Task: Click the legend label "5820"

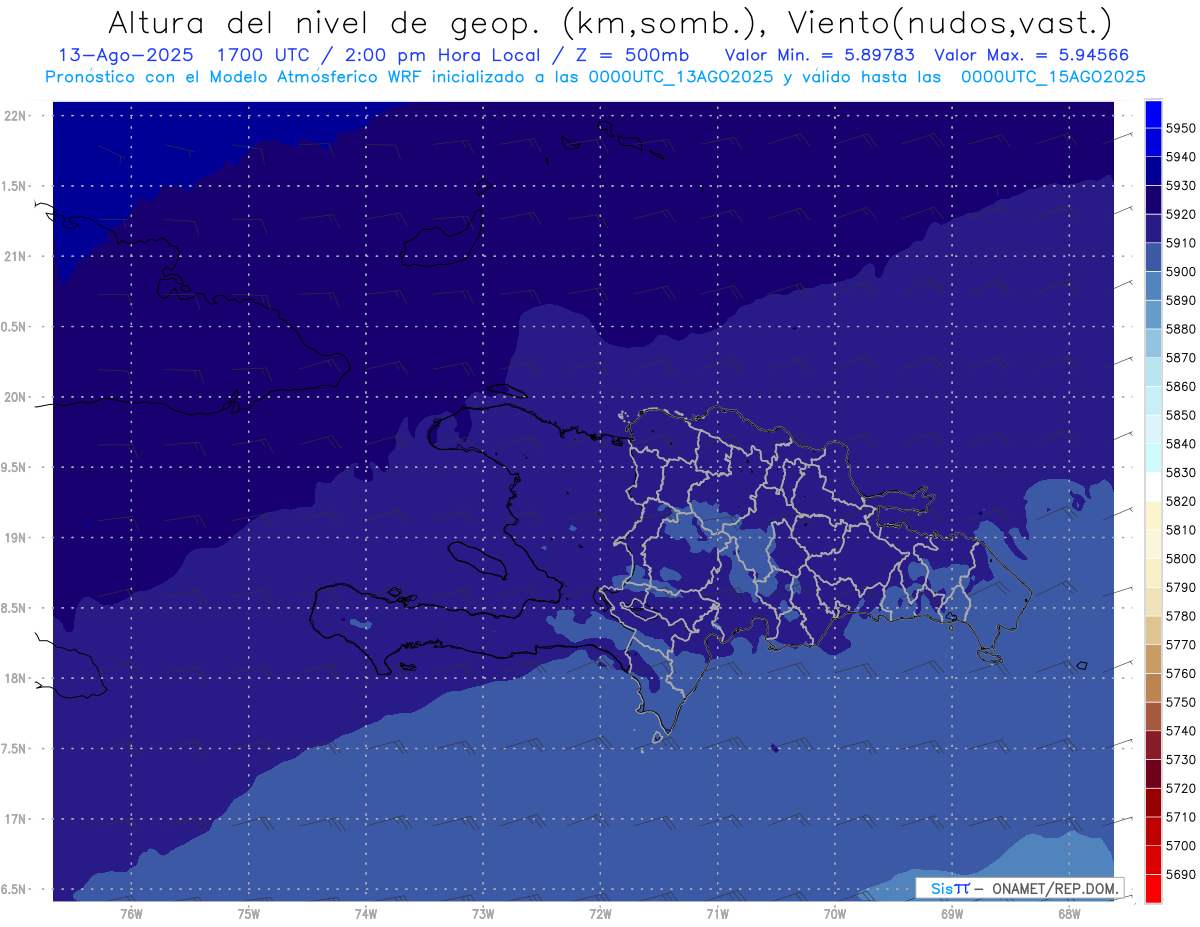Action: (1181, 501)
